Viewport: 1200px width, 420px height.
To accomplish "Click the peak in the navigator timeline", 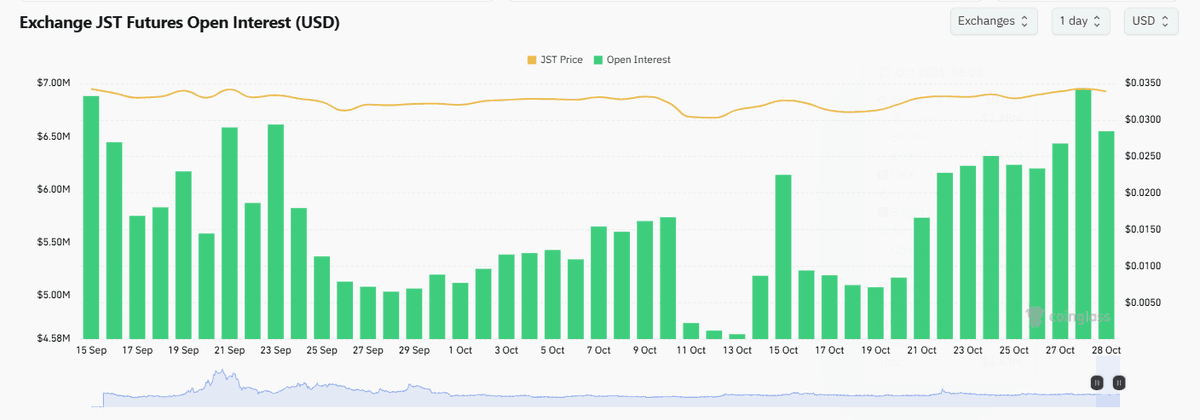I will point(216,375).
